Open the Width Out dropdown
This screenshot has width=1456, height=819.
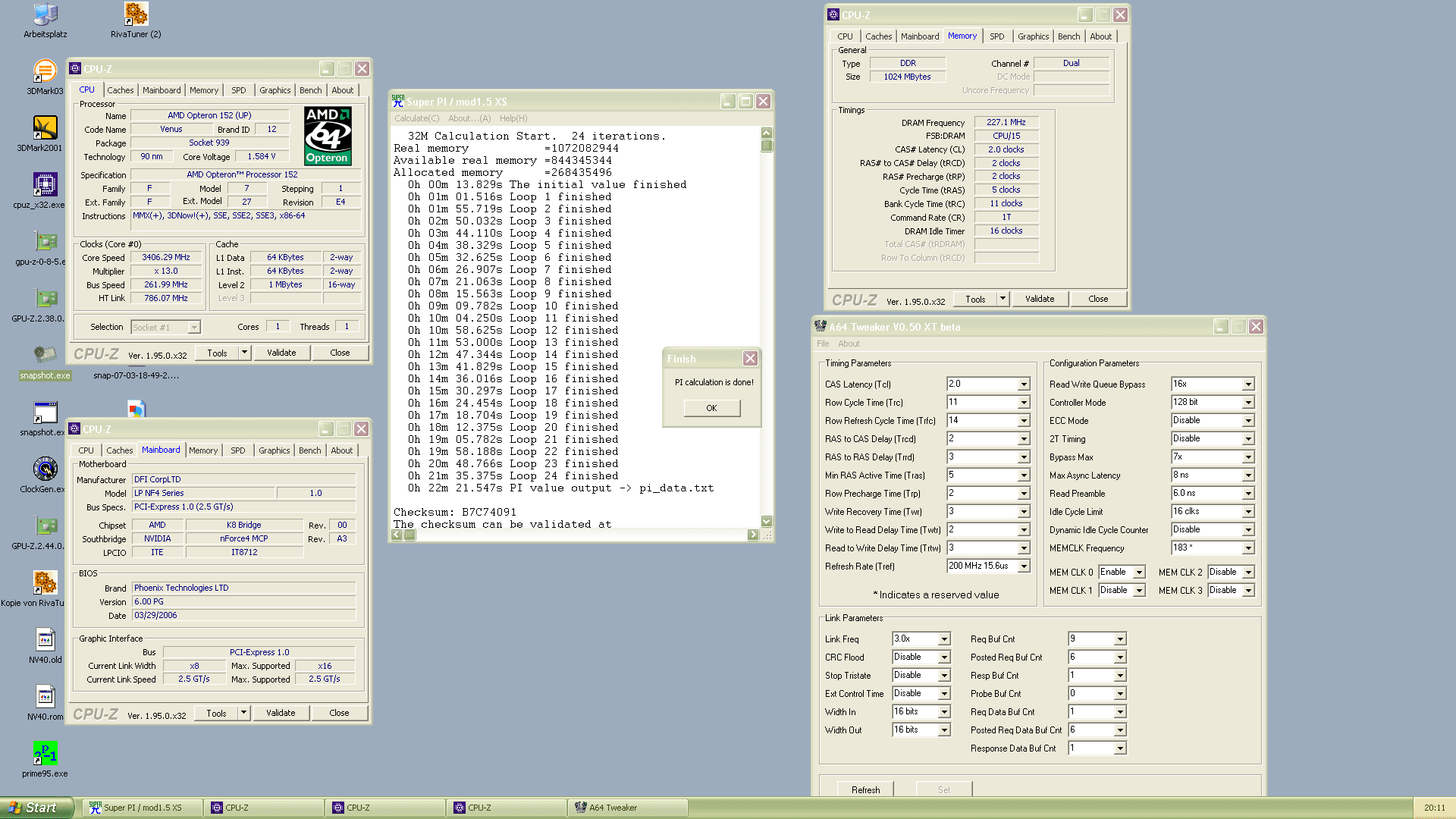click(x=944, y=730)
